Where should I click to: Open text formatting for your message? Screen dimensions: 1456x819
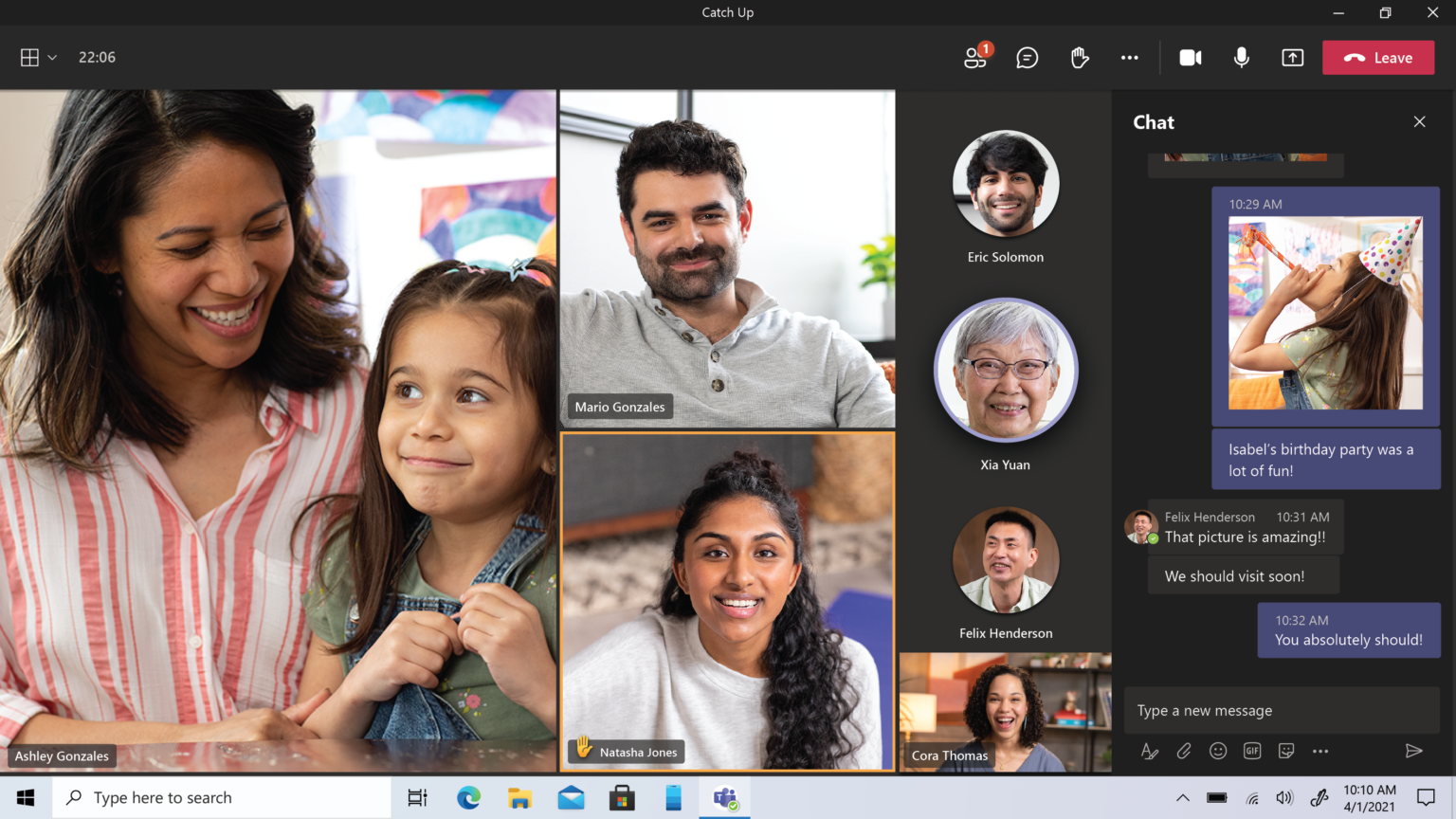pyautogui.click(x=1150, y=751)
